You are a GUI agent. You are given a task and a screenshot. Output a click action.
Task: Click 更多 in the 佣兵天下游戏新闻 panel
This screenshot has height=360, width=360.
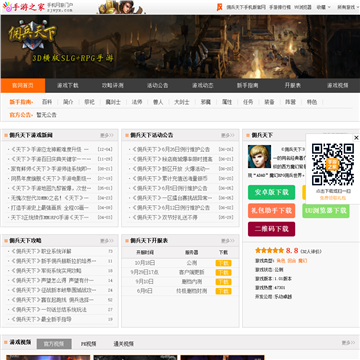click(107, 135)
